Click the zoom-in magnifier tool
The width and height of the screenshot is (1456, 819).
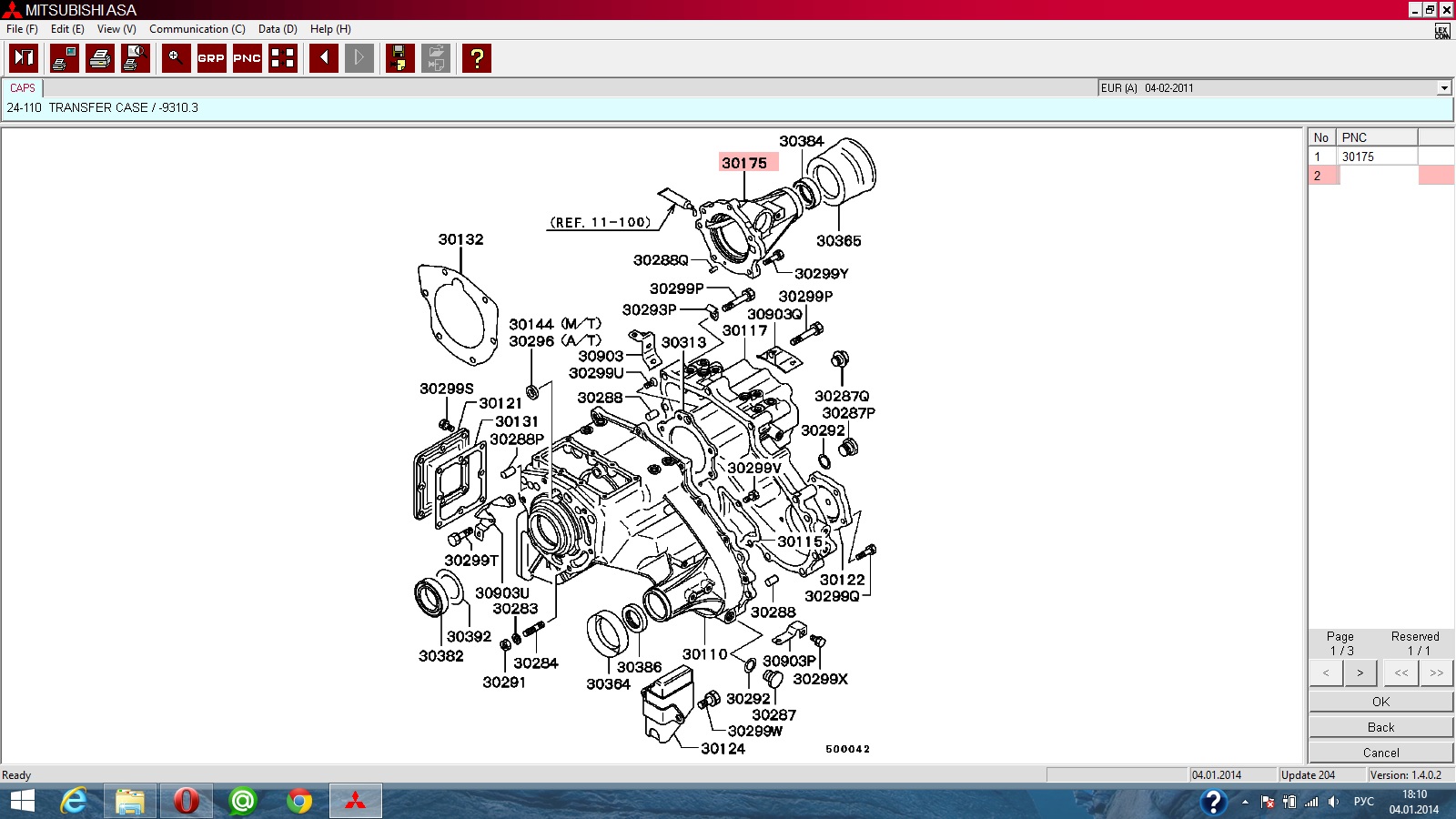pos(176,58)
